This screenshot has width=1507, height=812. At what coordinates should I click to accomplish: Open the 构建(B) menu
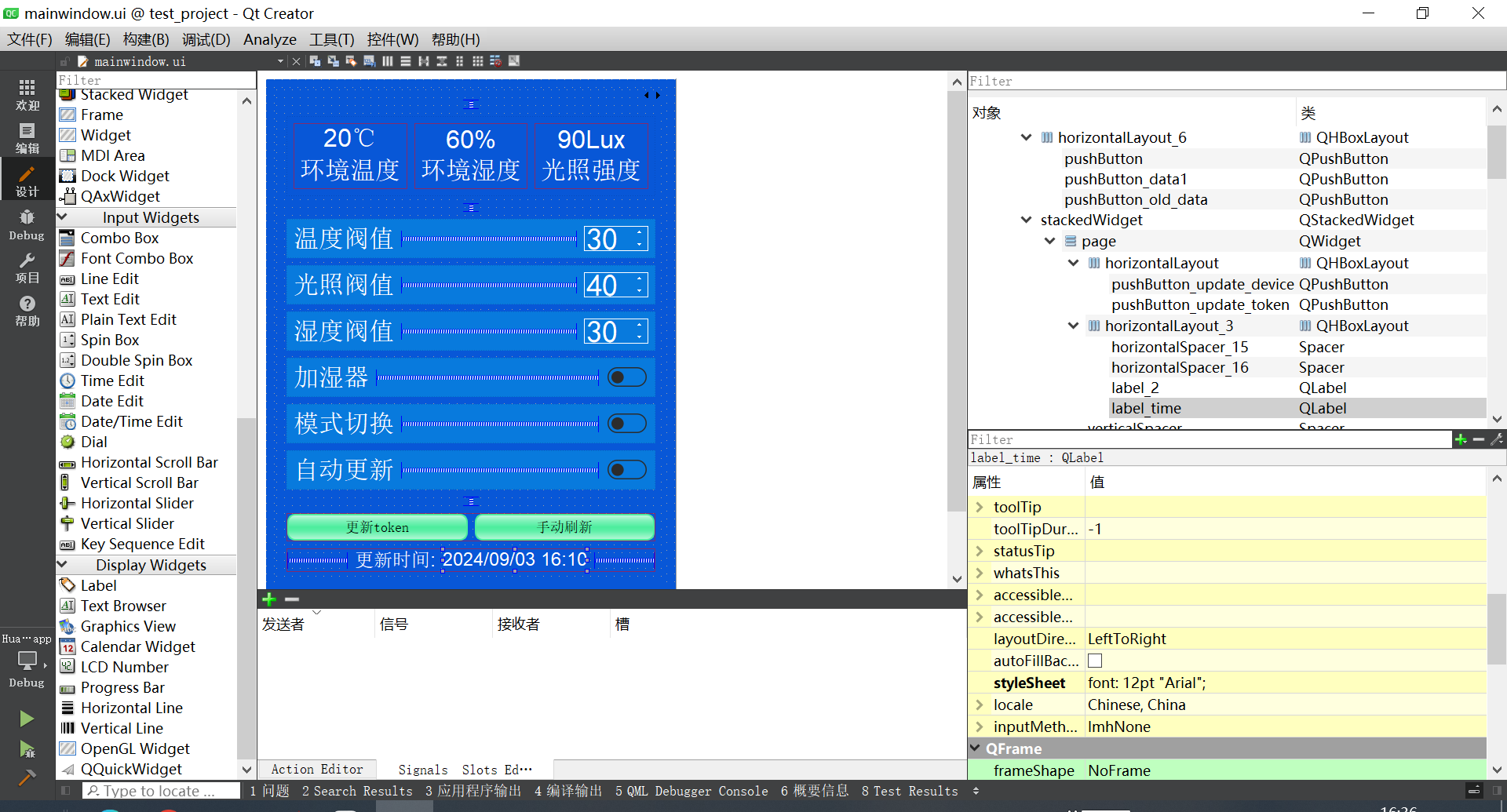[146, 39]
